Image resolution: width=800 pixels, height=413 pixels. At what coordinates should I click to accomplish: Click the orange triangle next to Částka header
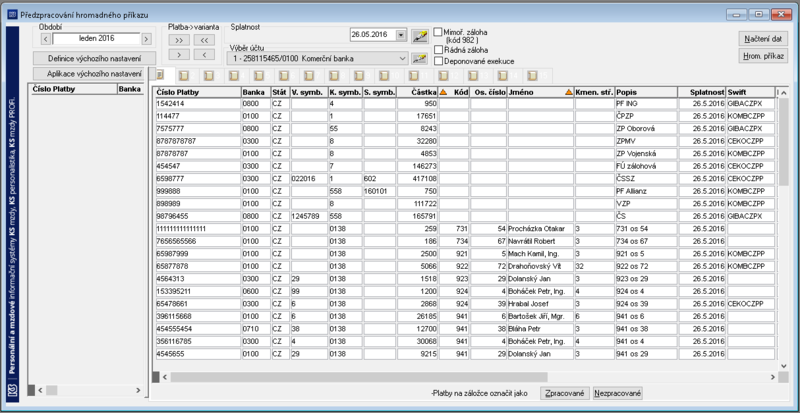point(443,92)
